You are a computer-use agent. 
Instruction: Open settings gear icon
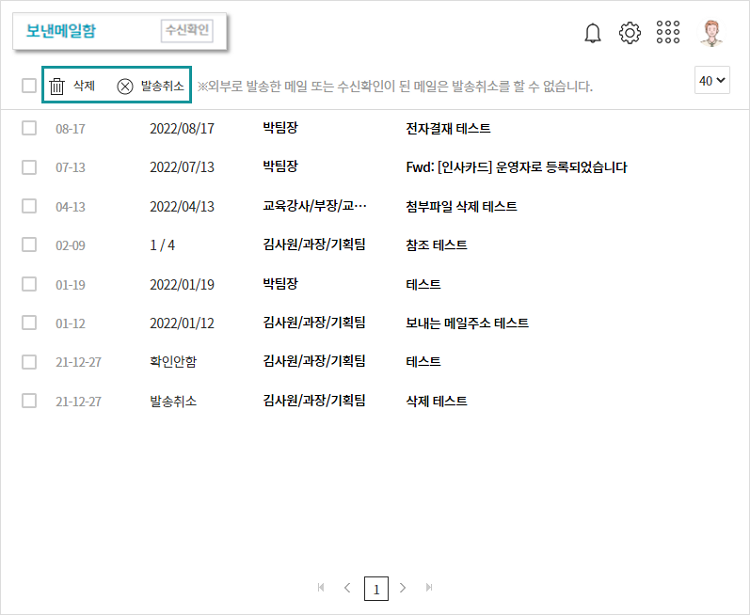pos(629,33)
